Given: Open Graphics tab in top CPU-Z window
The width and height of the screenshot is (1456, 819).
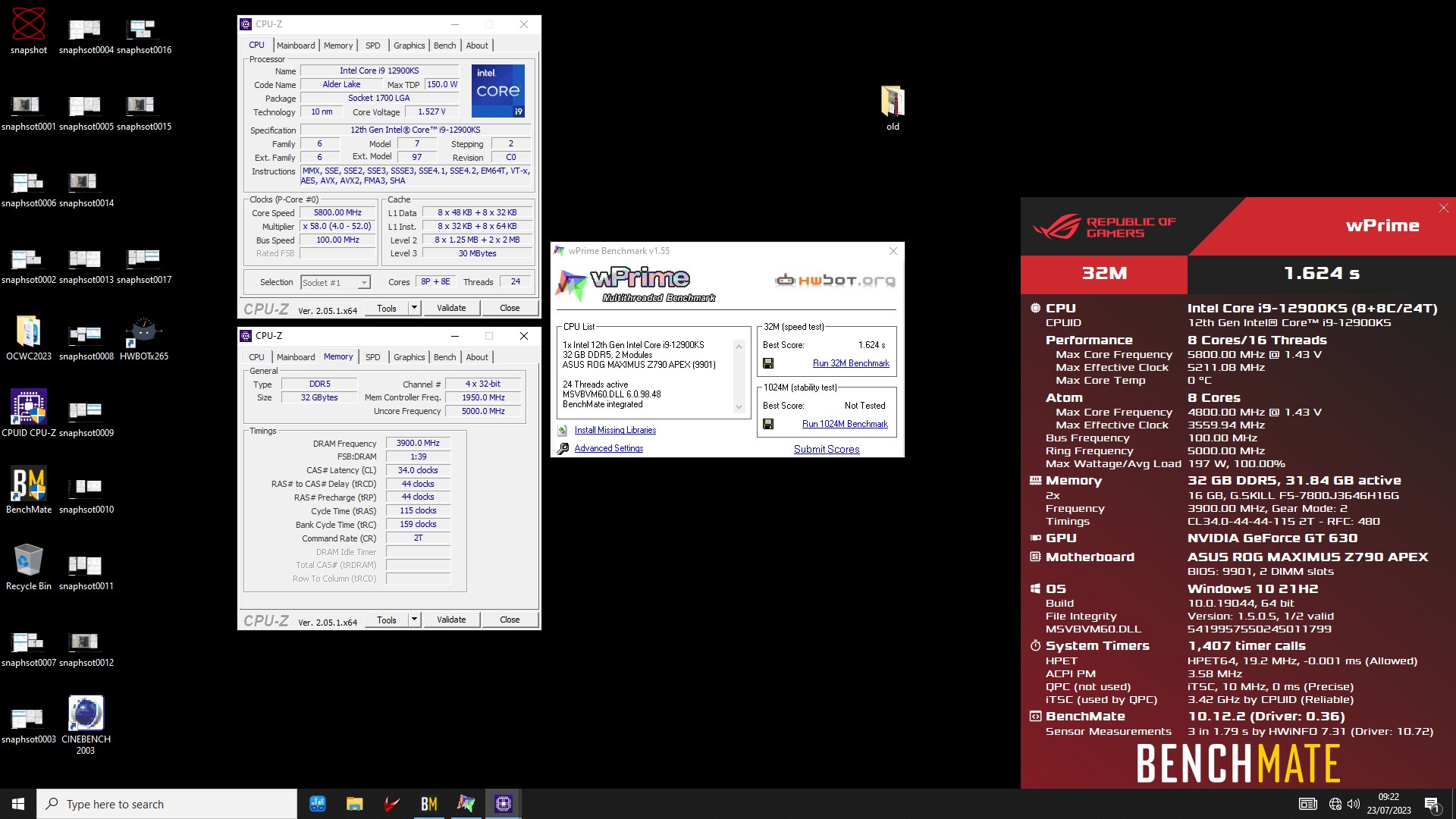Looking at the screenshot, I should click(x=409, y=45).
